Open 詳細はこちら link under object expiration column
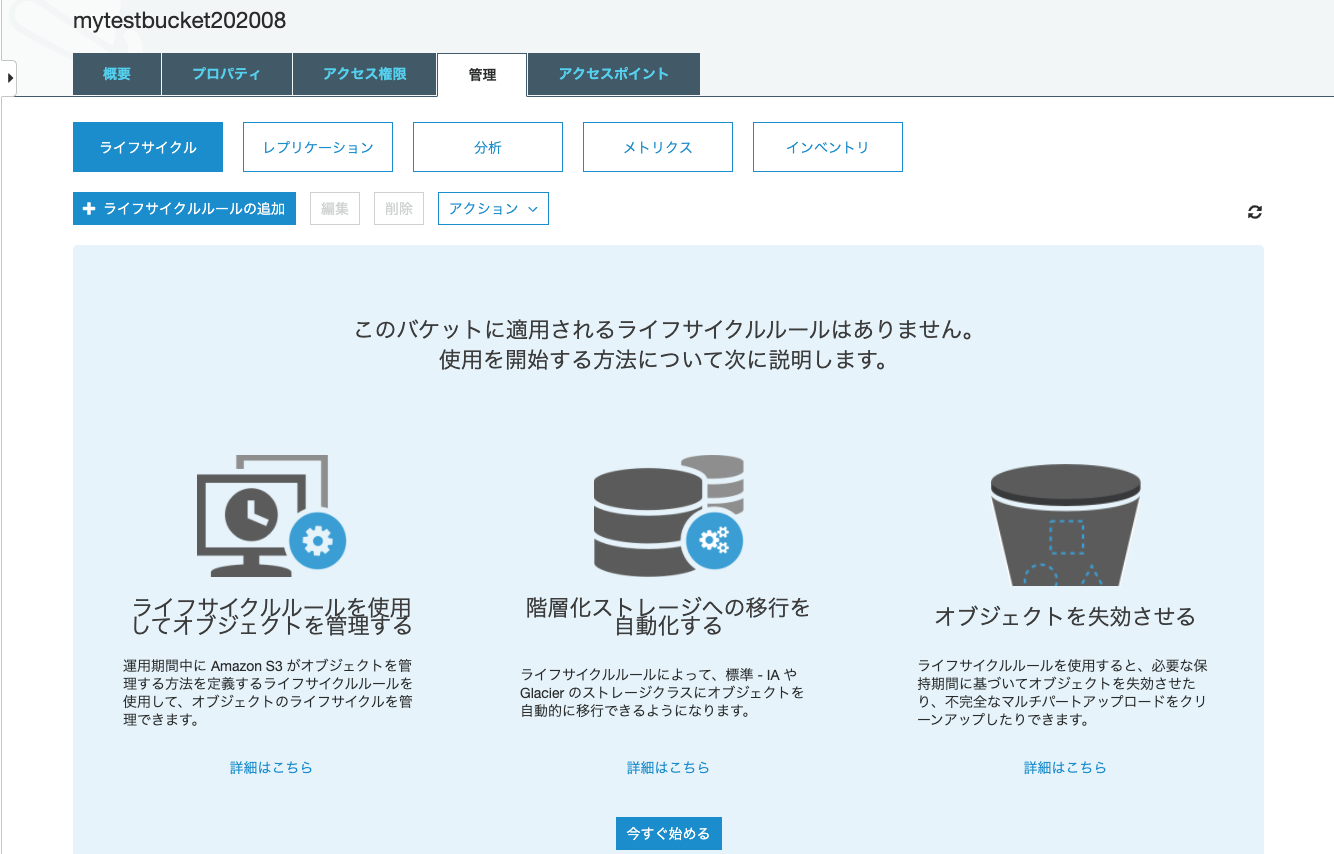The image size is (1334, 854). pos(1065,767)
